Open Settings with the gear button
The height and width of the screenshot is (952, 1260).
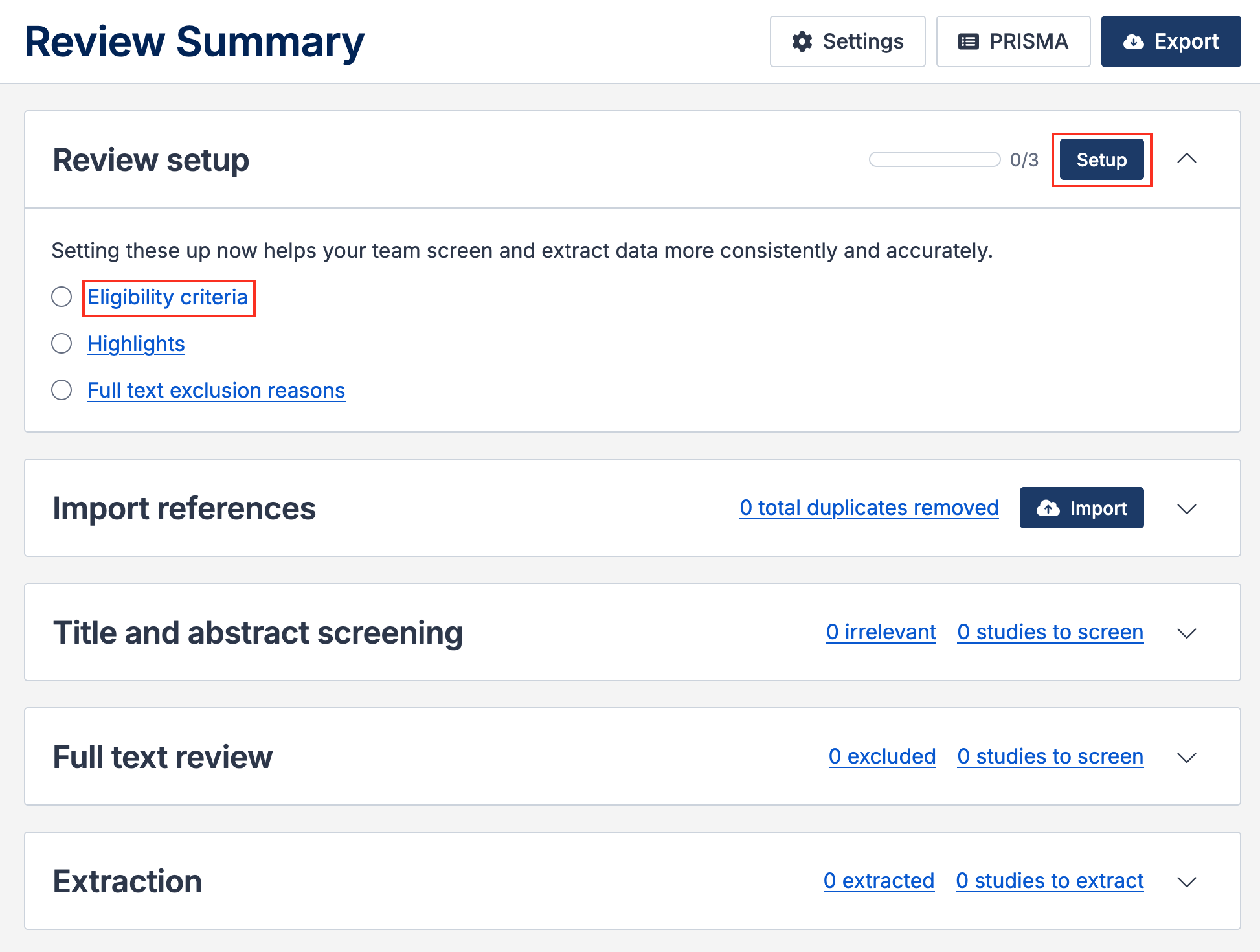click(848, 41)
